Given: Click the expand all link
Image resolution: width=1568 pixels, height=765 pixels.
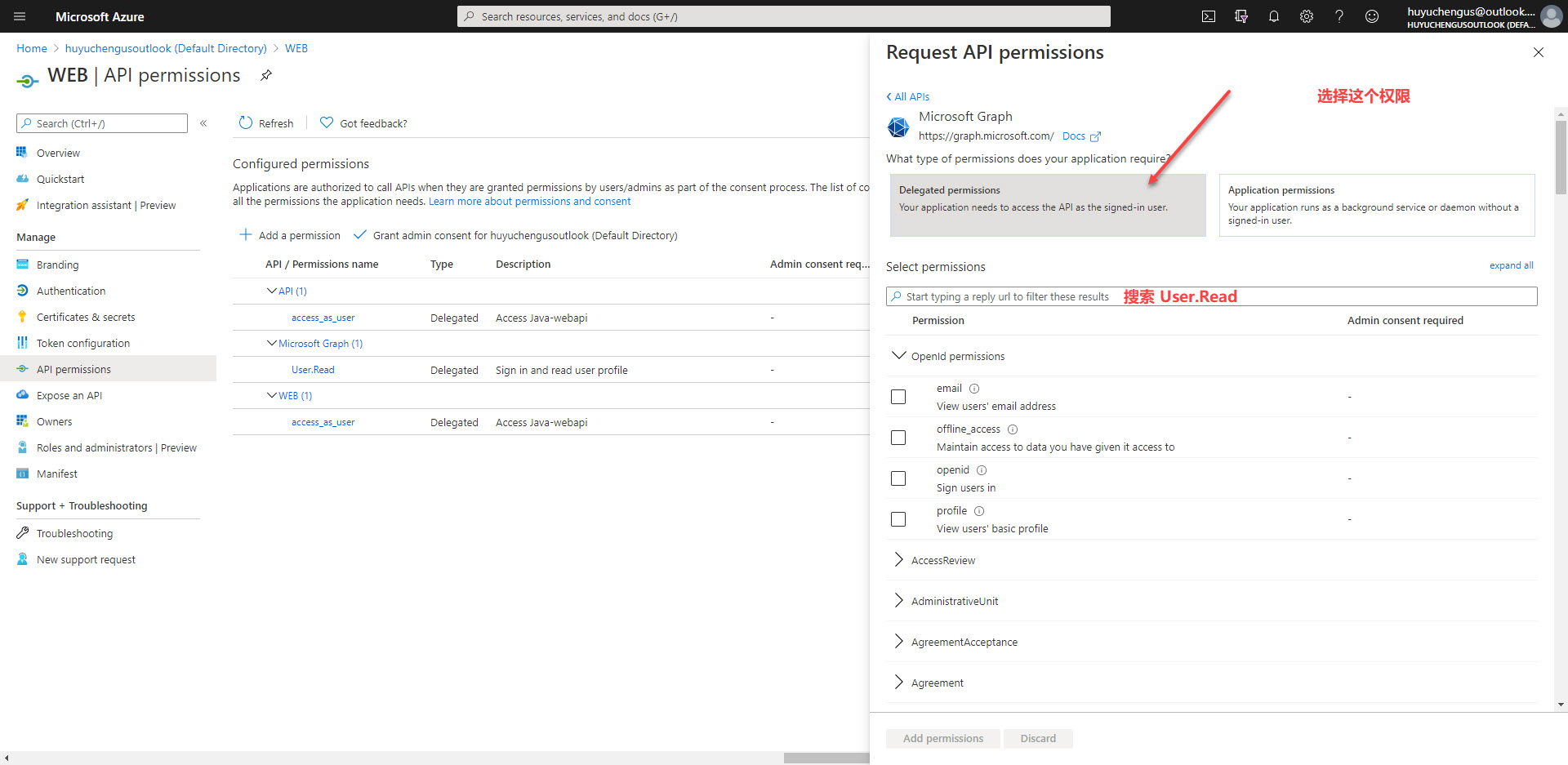Looking at the screenshot, I should [1511, 265].
